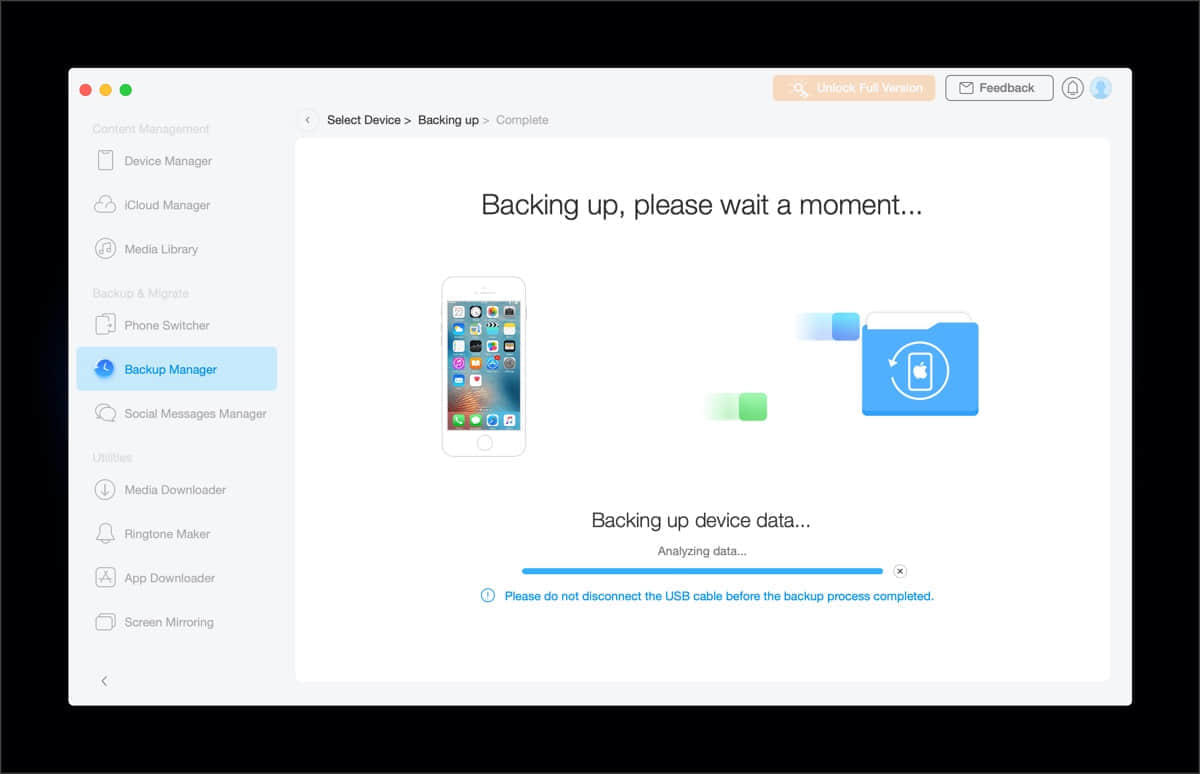Select the Ringtone Maker label

coord(167,534)
